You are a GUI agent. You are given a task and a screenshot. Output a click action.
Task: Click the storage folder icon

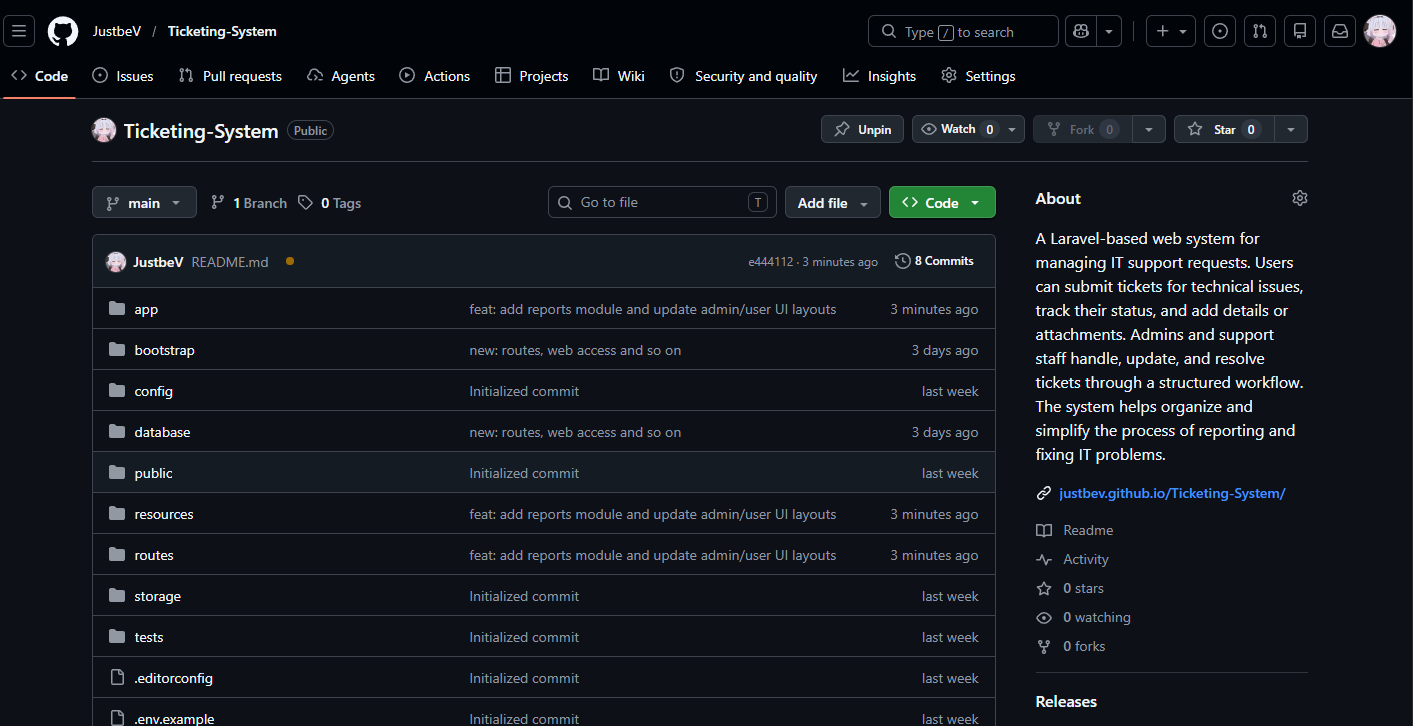[117, 596]
